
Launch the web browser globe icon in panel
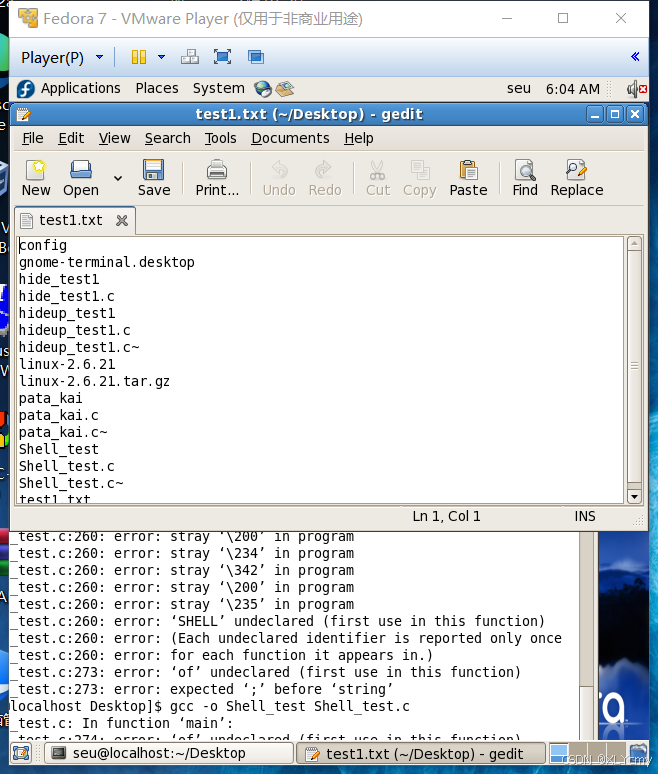point(263,89)
